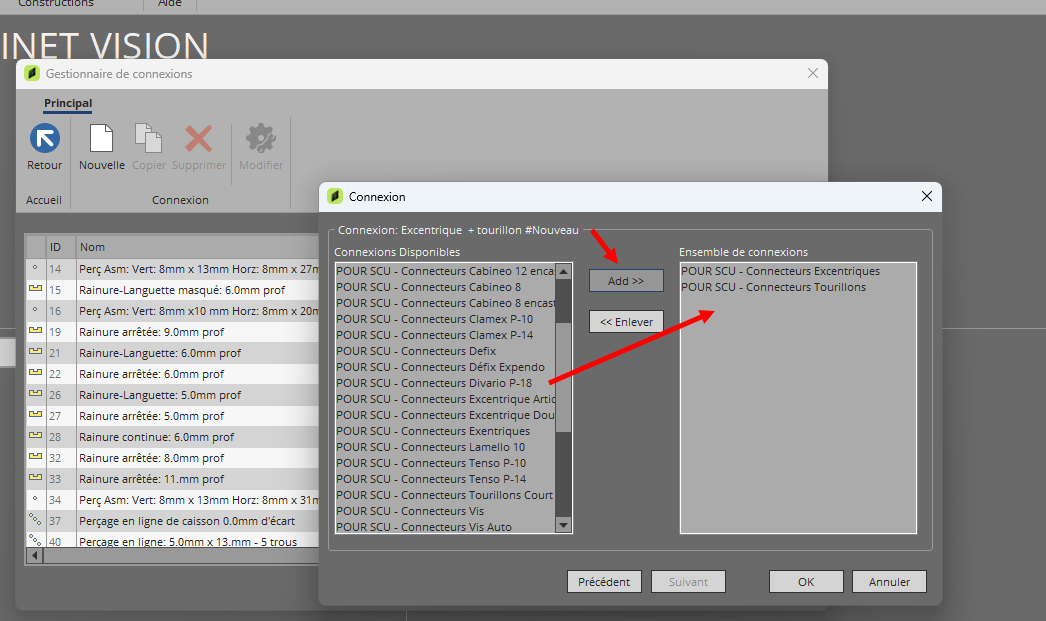Click the groove icon in row 28

click(35, 436)
